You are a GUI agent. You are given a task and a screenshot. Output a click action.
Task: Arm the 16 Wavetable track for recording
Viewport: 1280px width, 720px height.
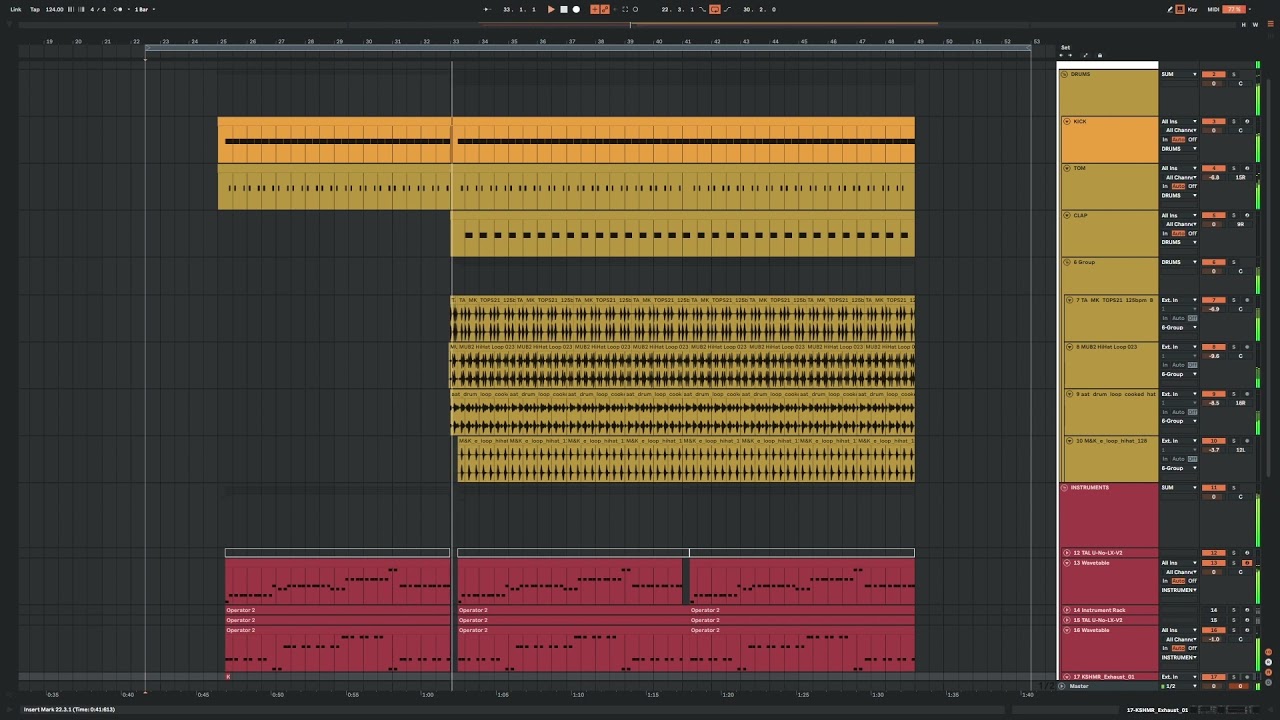point(1247,630)
